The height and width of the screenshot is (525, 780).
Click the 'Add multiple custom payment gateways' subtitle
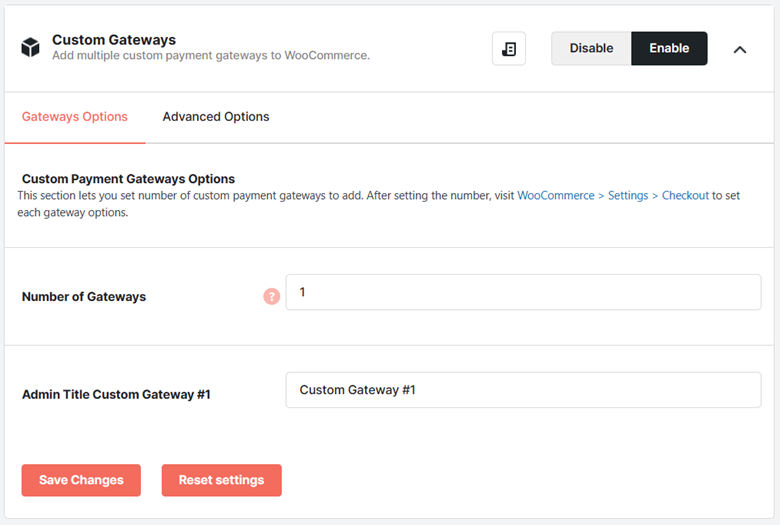point(211,55)
